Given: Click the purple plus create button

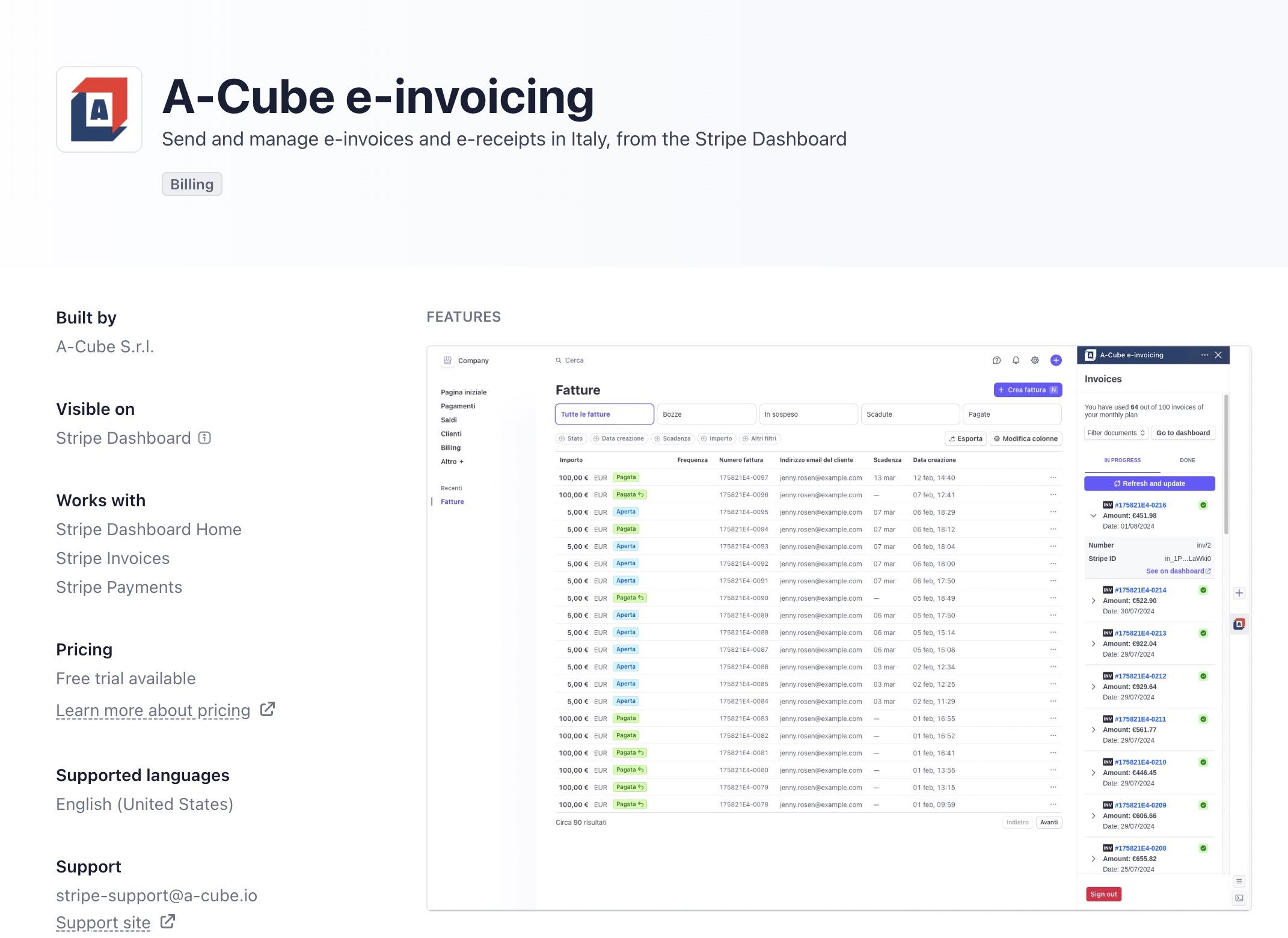Looking at the screenshot, I should click(x=1055, y=360).
